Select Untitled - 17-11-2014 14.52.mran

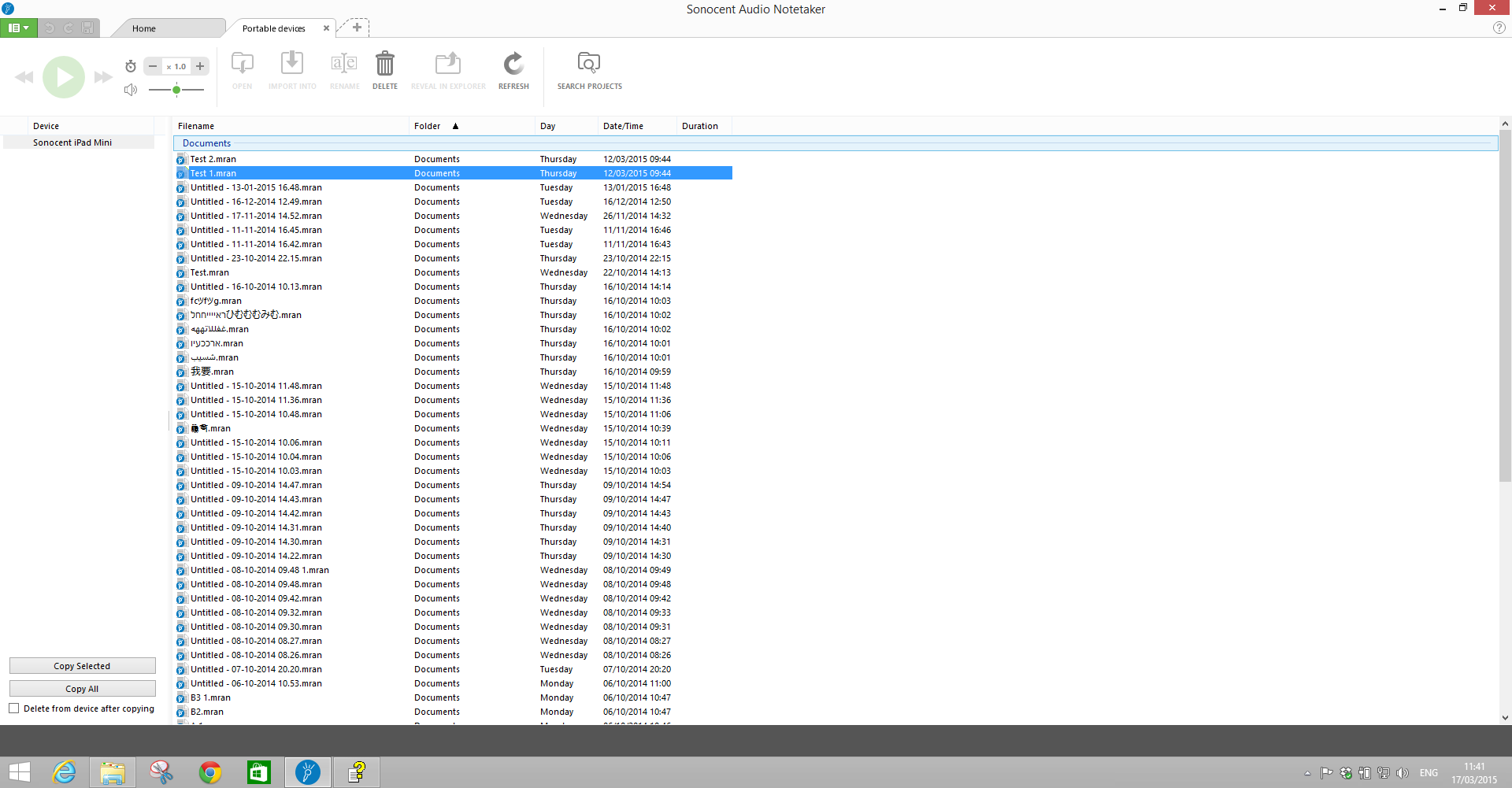[x=256, y=216]
